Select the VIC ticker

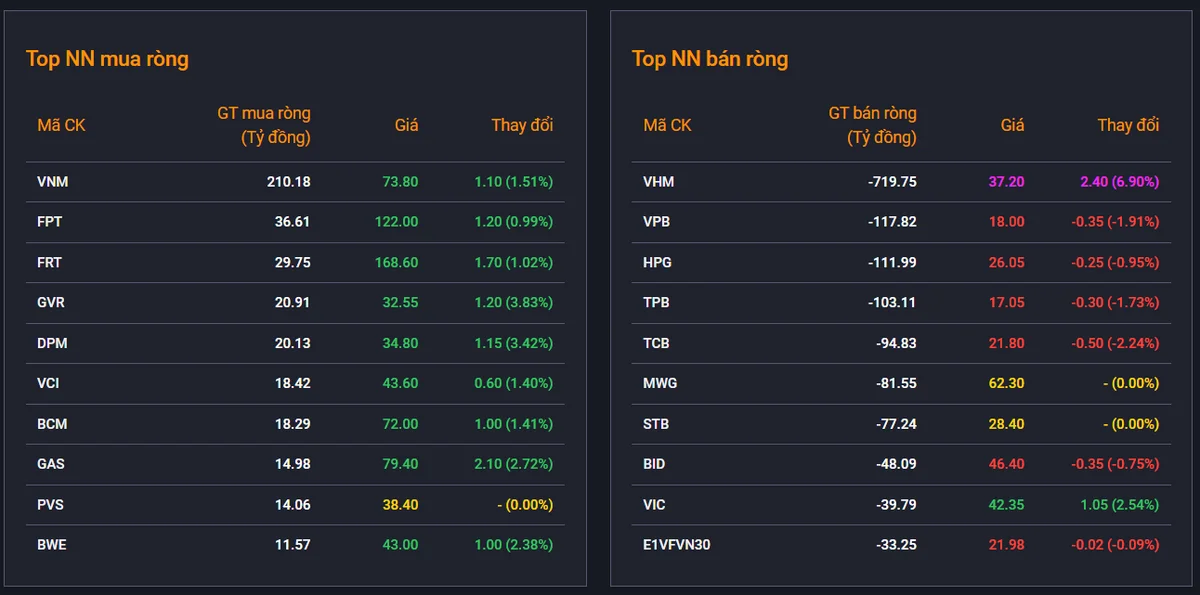[x=655, y=505]
